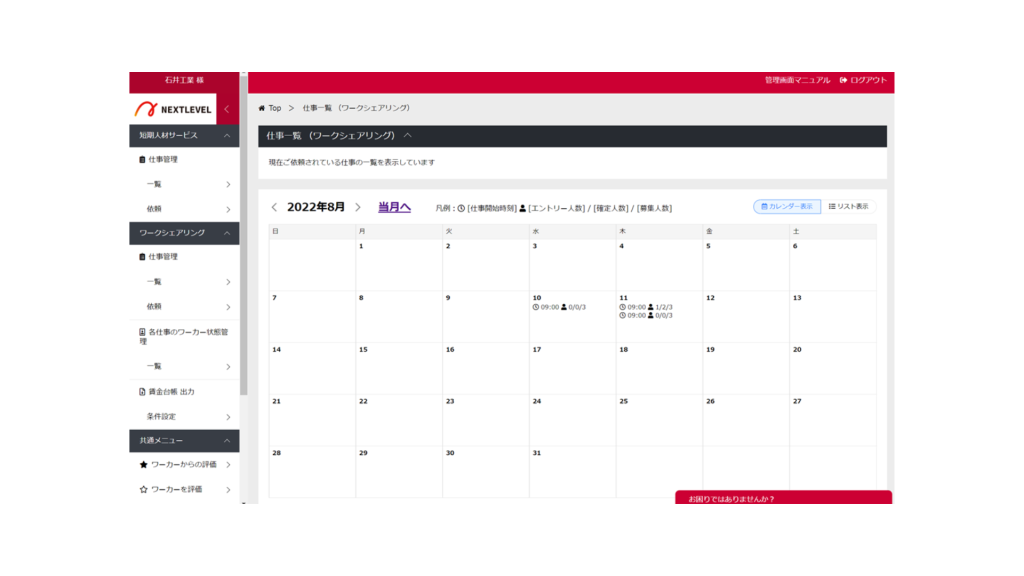Select the August 15 calendar cell

[x=399, y=368]
